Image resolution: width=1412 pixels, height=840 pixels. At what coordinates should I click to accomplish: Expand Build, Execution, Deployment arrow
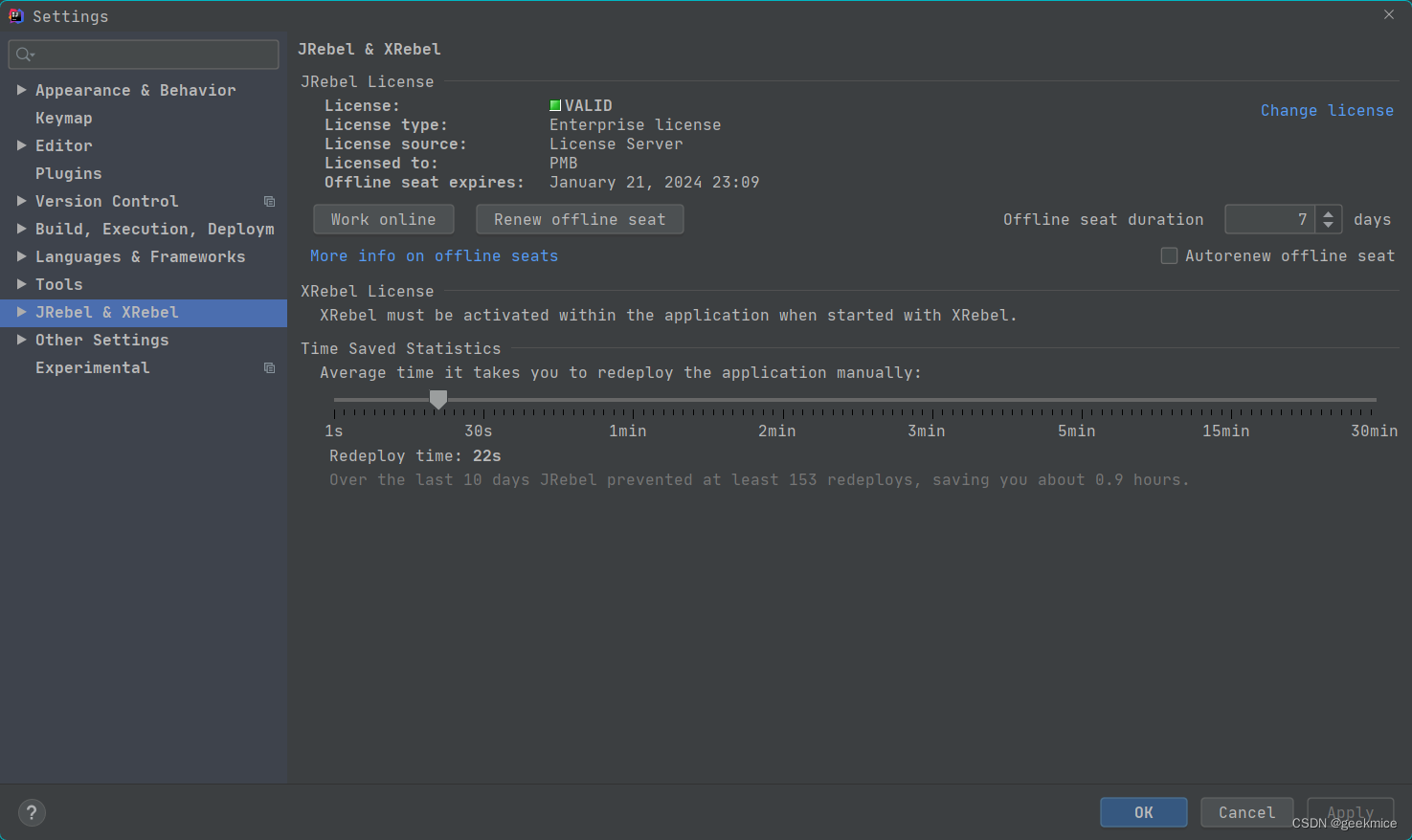21,229
